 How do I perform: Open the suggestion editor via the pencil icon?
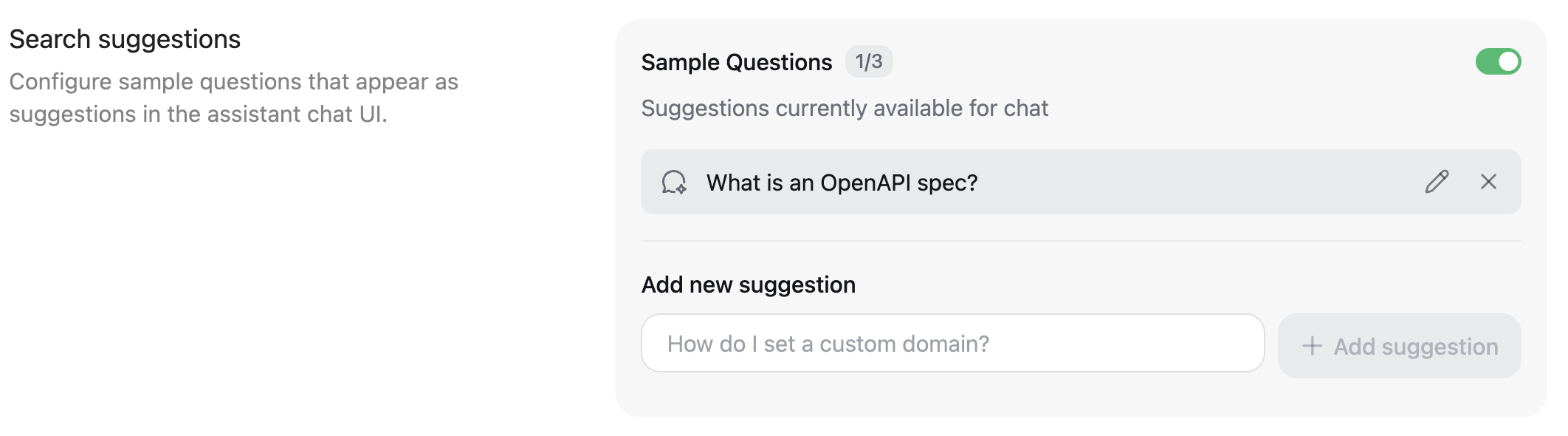tap(1436, 182)
